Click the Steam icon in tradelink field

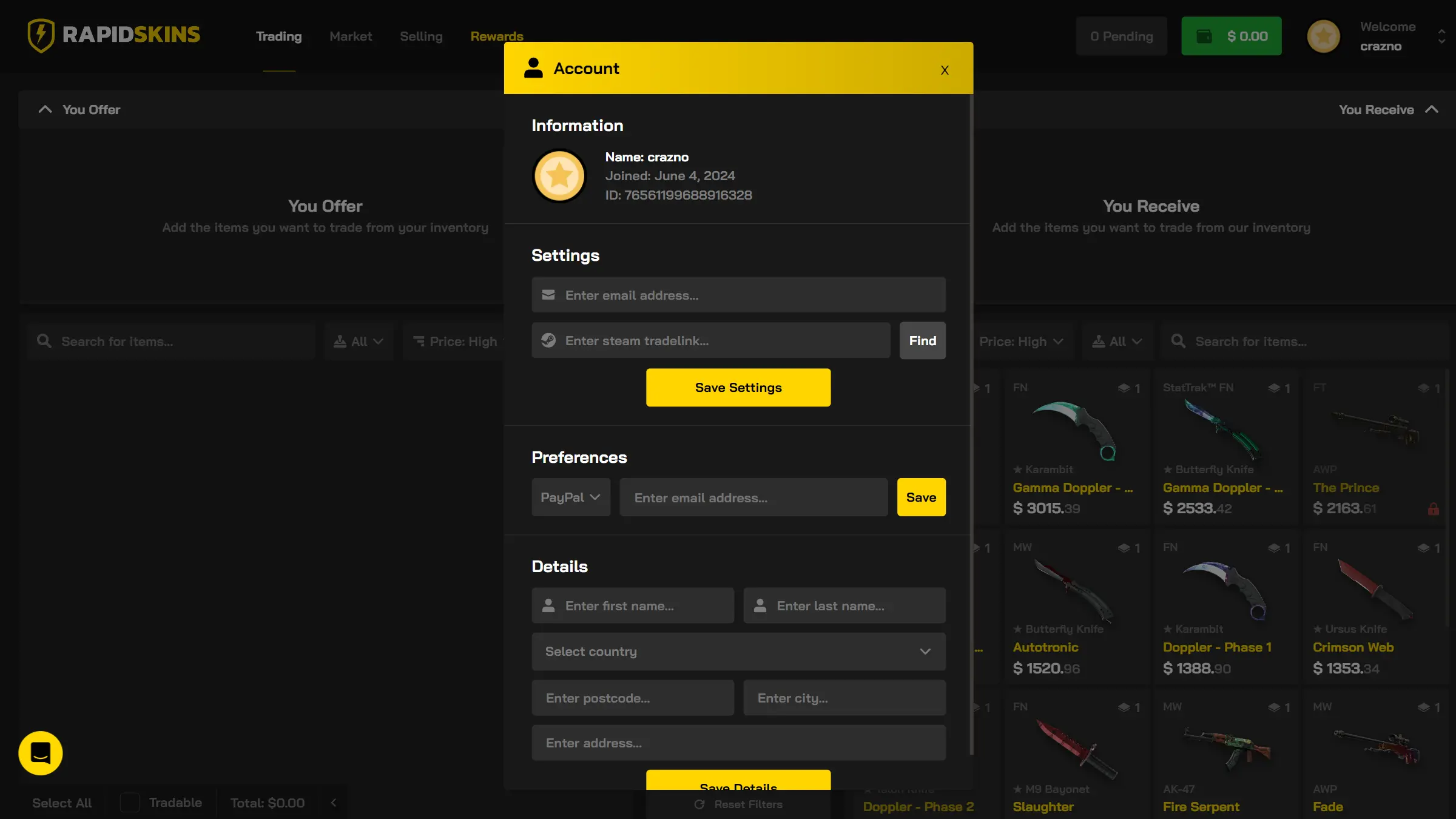coord(548,340)
